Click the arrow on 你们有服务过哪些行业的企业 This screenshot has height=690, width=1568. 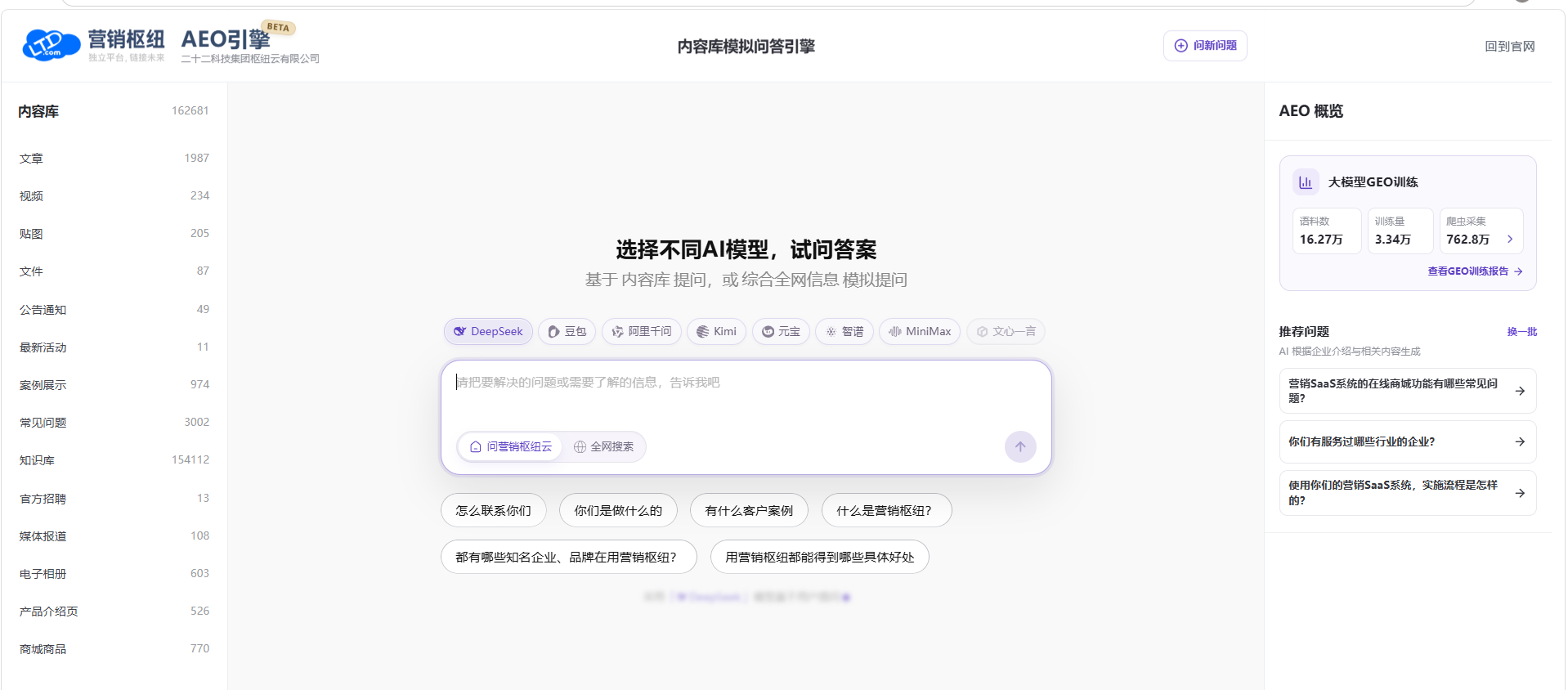pyautogui.click(x=1520, y=441)
